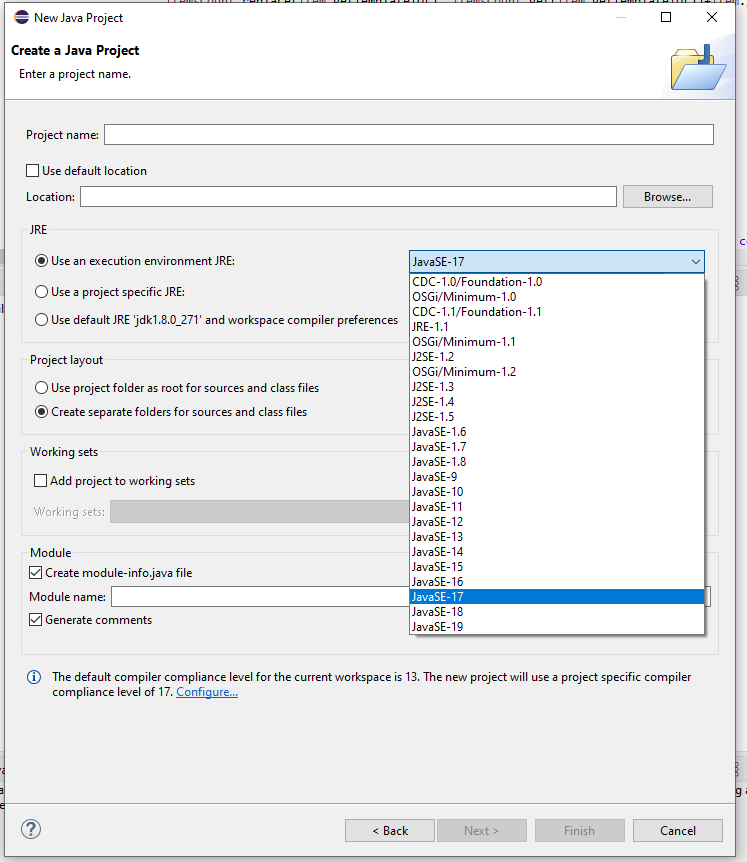Click the Browse... button
747x862 pixels.
click(667, 197)
